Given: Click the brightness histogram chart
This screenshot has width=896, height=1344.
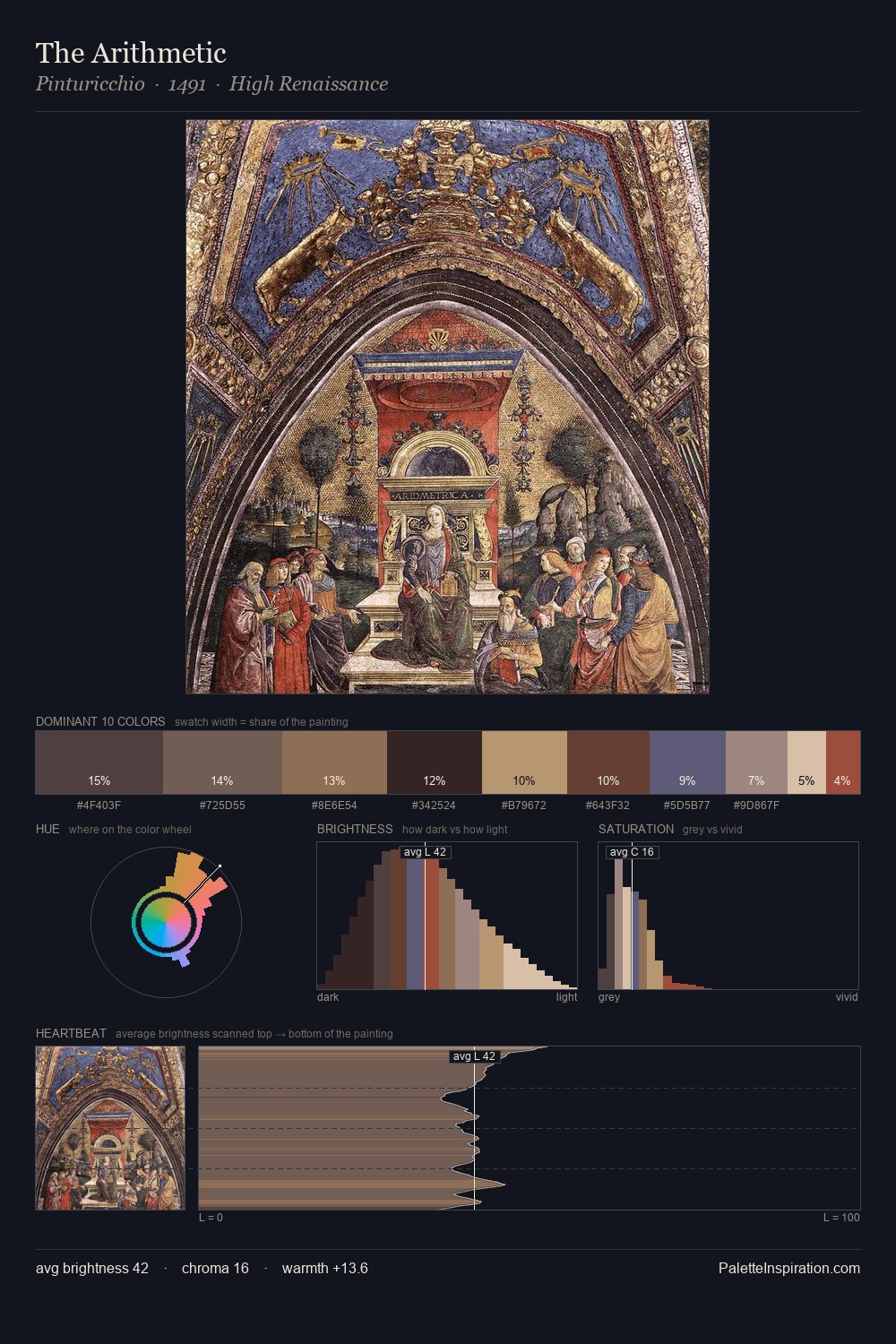Looking at the screenshot, I should (x=447, y=916).
